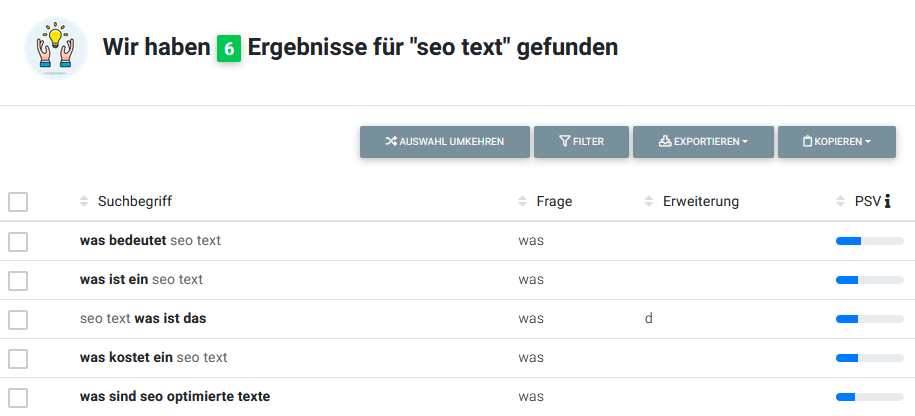This screenshot has height=416, width=915.
Task: Click PSV bar for 'was bedeutet seo text'
Action: coord(868,241)
